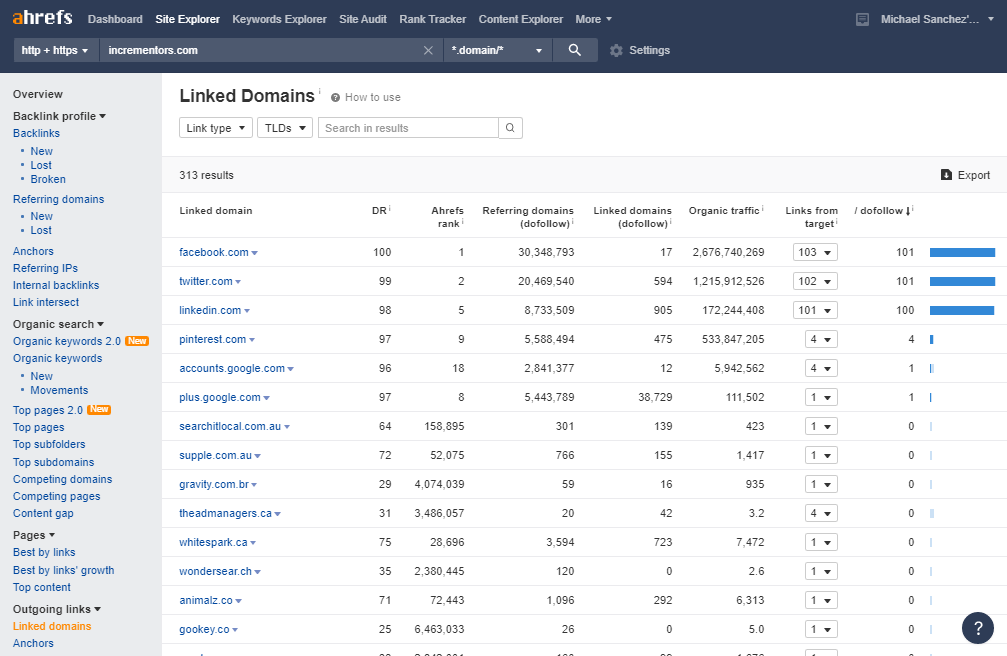Screen dimensions: 1007x656
Task: Click the Ahrefs logo
Action: tap(42, 17)
